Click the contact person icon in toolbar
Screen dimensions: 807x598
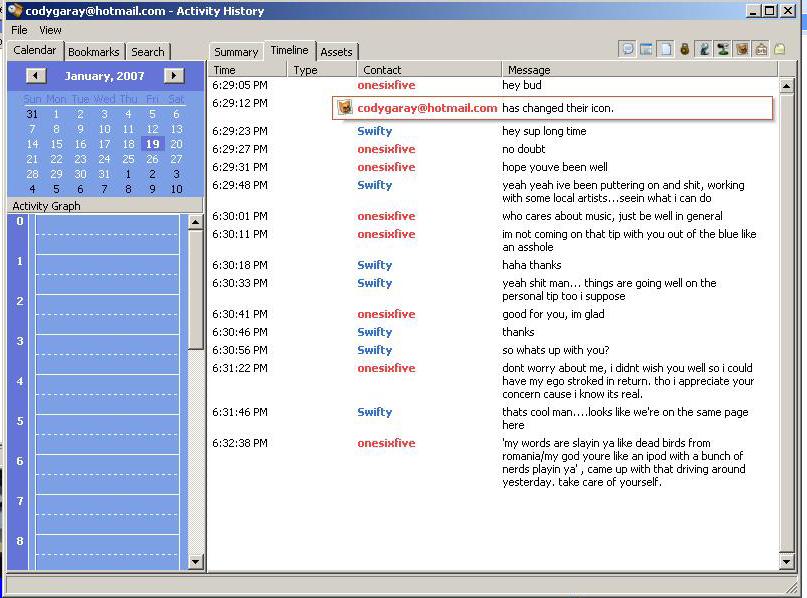(x=704, y=49)
